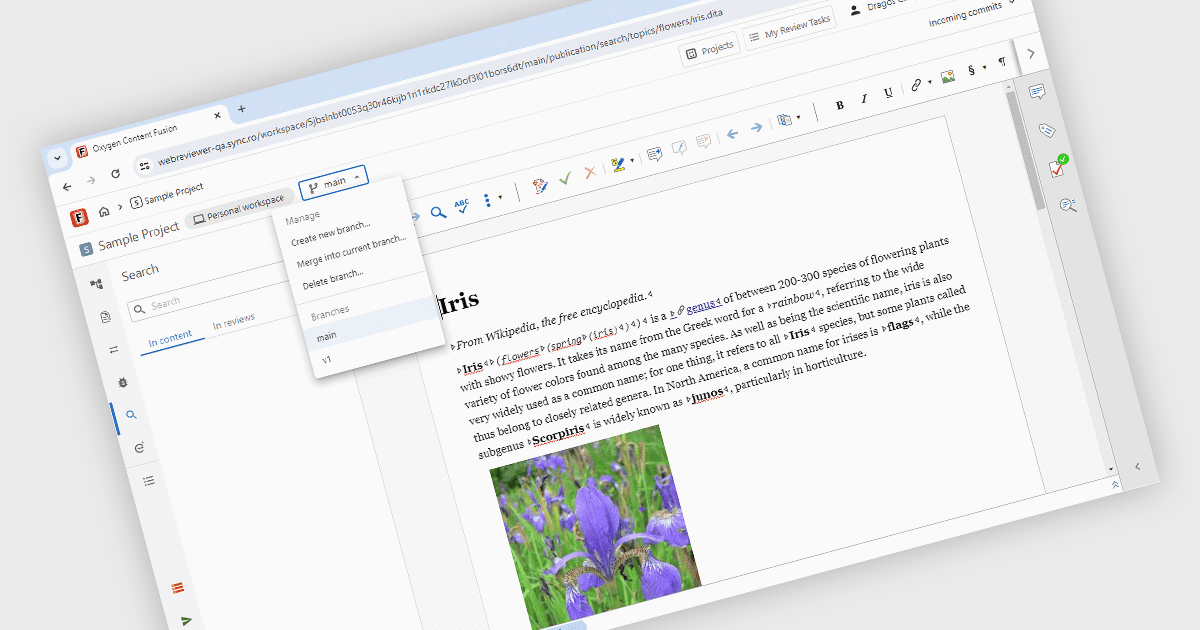The height and width of the screenshot is (630, 1200).
Task: Click the highlighter marker icon
Action: point(618,163)
